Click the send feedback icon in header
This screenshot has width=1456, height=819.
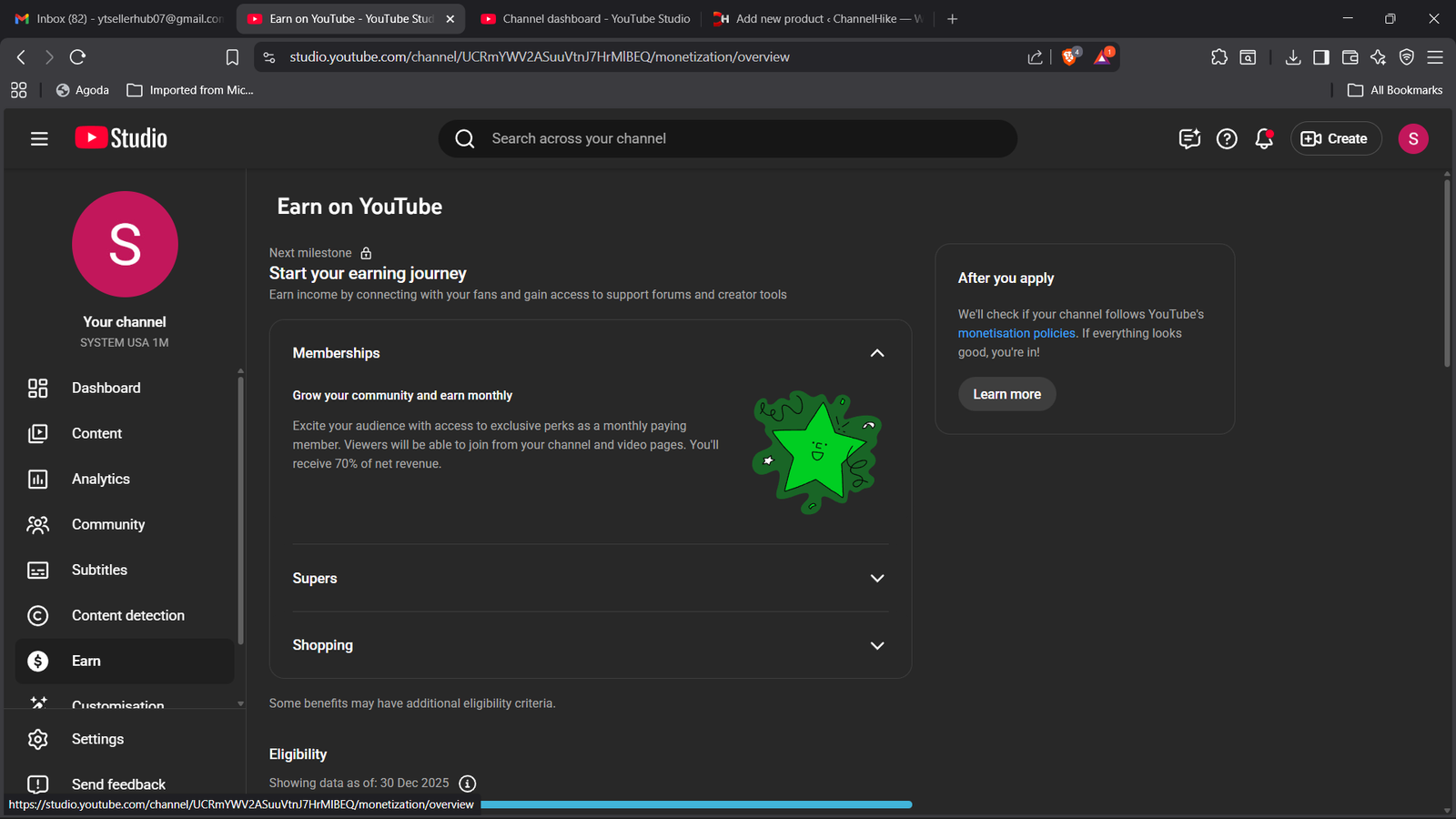tap(1189, 138)
